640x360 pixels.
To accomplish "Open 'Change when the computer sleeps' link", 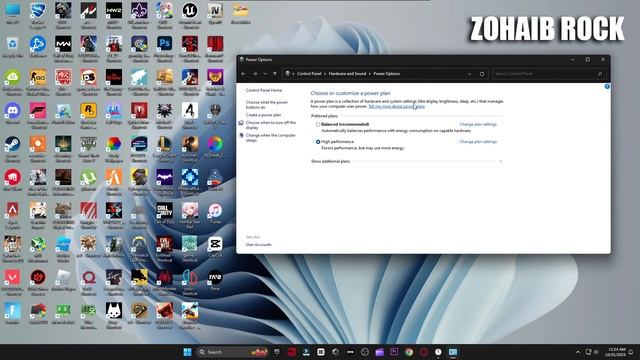I will 270,138.
